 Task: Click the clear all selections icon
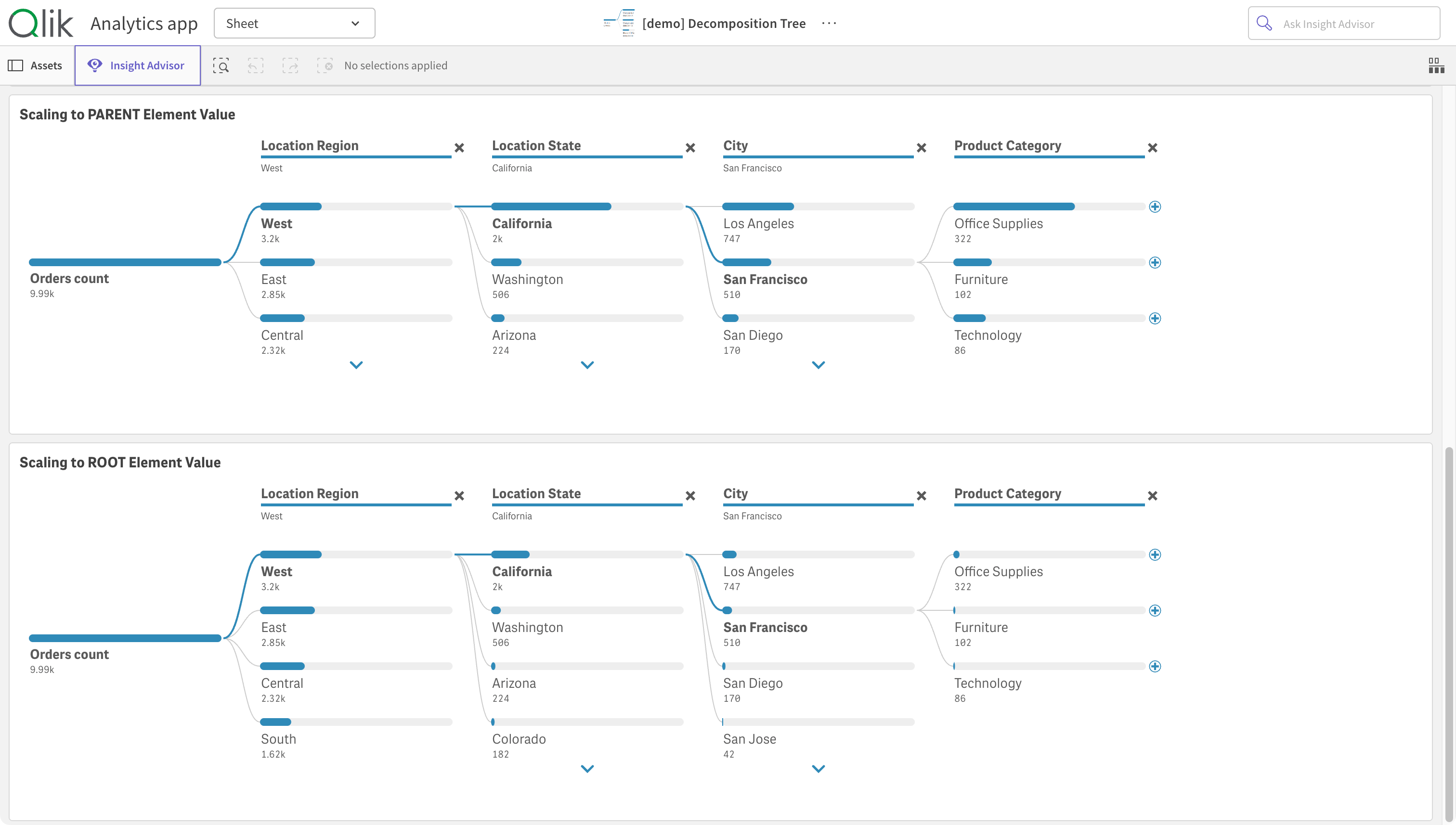click(325, 66)
